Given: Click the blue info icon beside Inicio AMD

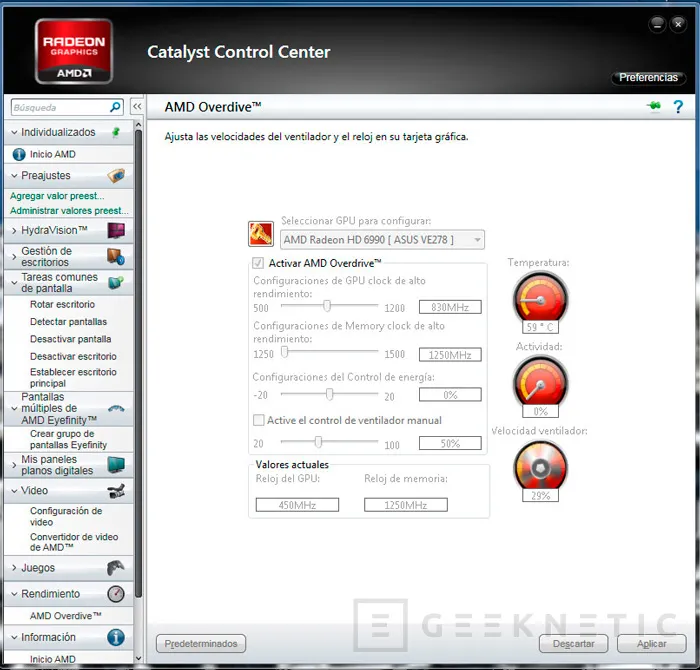Looking at the screenshot, I should [19, 154].
